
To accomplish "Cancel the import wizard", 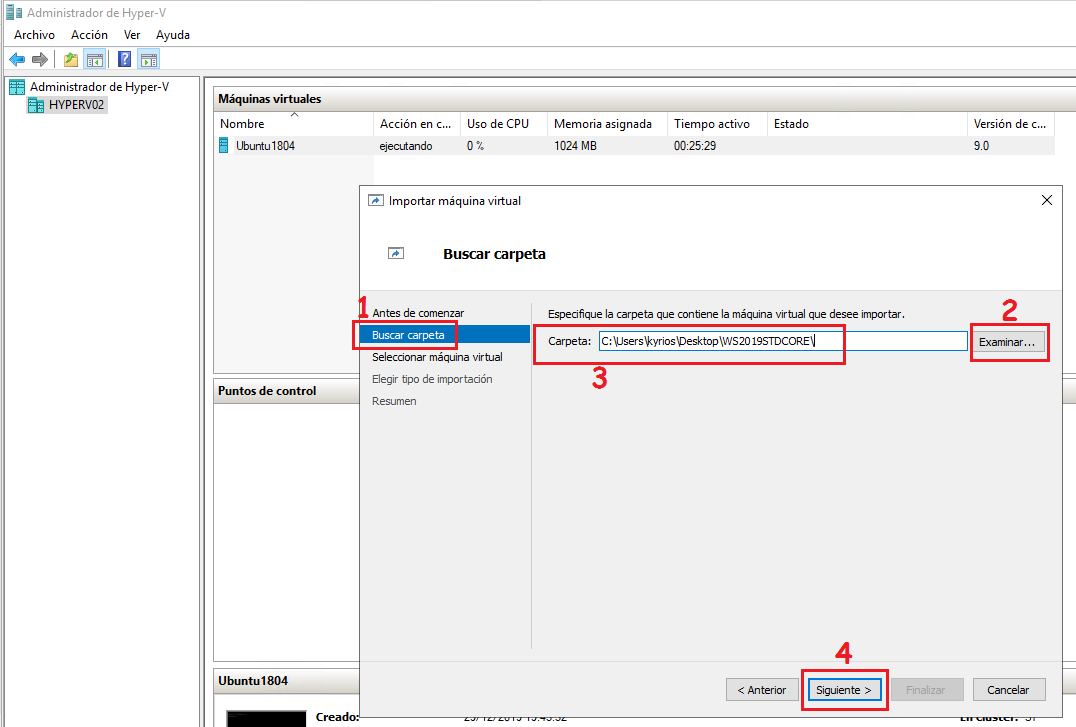I will [1009, 689].
